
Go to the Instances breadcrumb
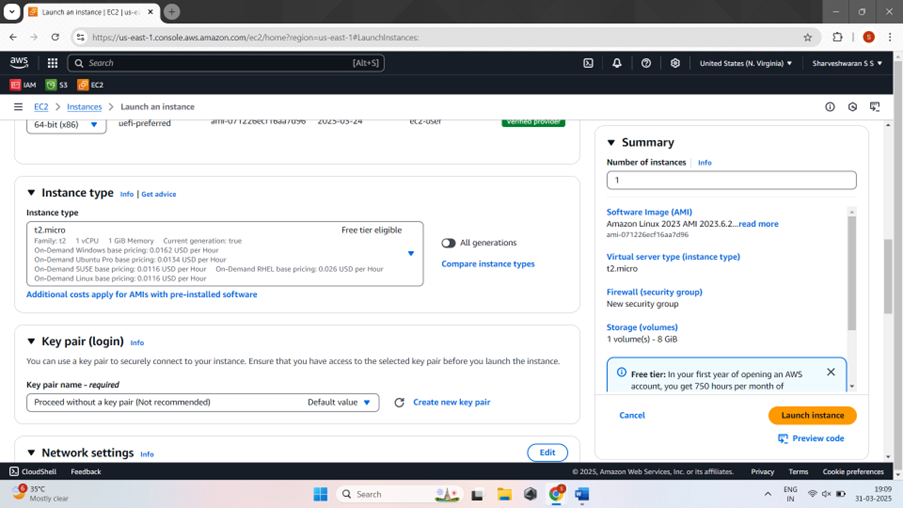point(84,107)
